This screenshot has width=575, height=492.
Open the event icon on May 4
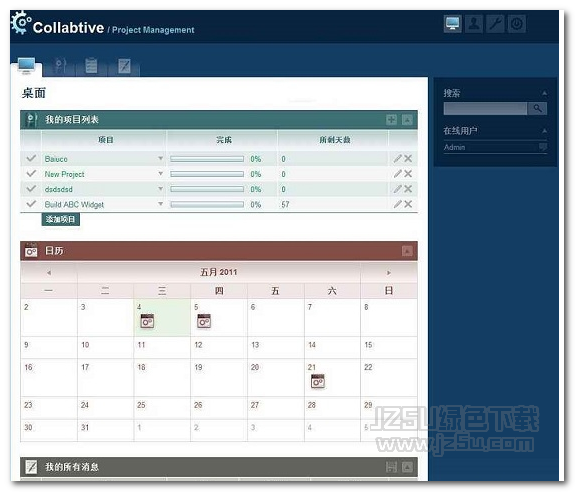click(147, 321)
